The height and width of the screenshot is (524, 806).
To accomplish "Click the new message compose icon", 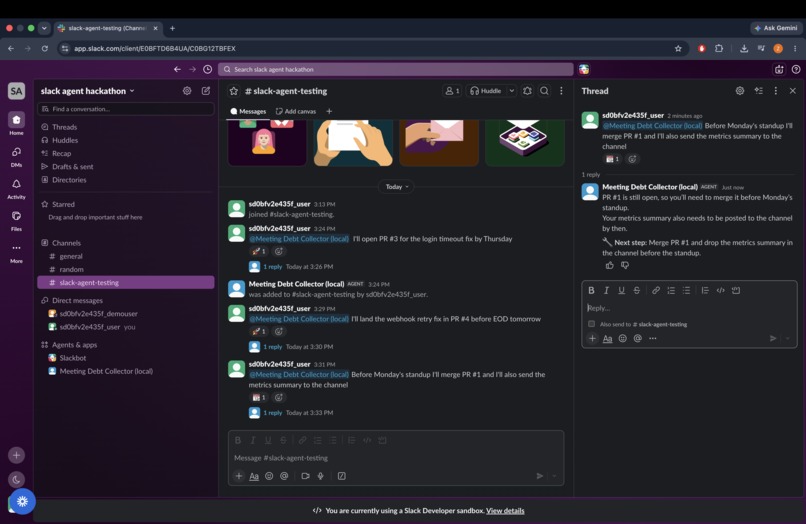I will tap(206, 91).
